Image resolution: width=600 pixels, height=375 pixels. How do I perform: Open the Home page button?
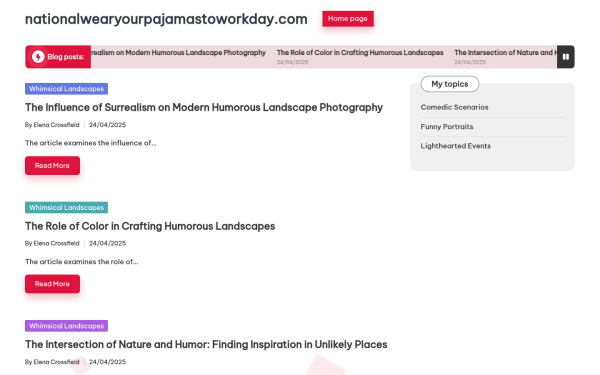pyautogui.click(x=348, y=19)
